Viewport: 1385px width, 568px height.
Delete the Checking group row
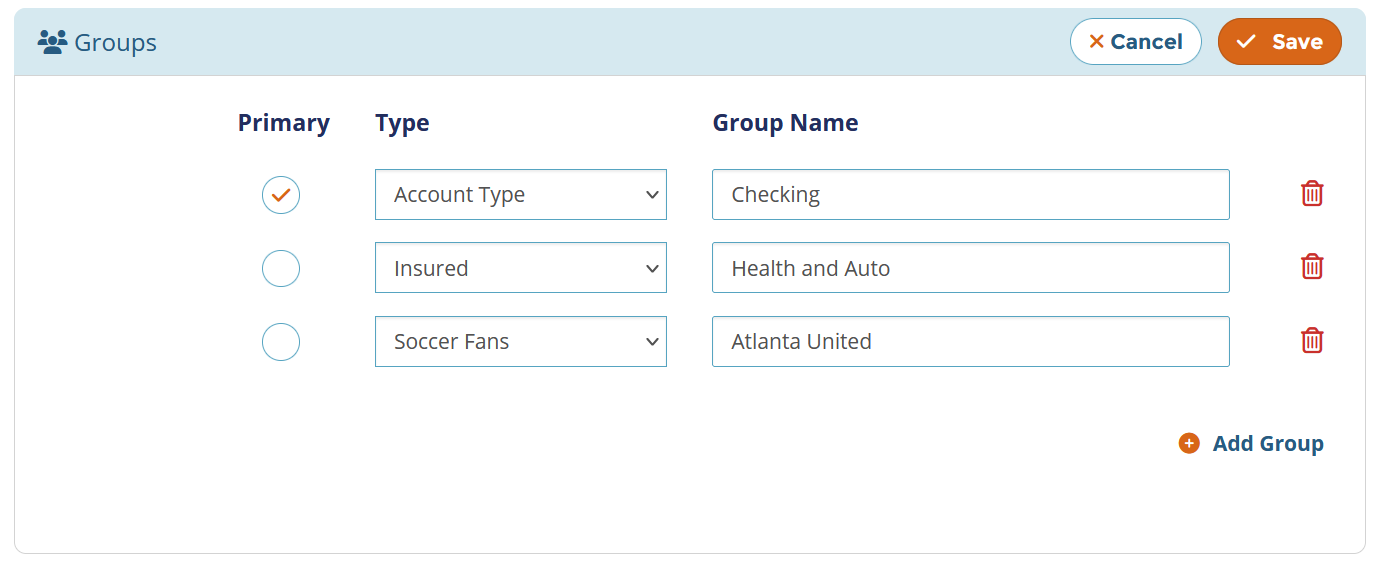click(x=1312, y=194)
